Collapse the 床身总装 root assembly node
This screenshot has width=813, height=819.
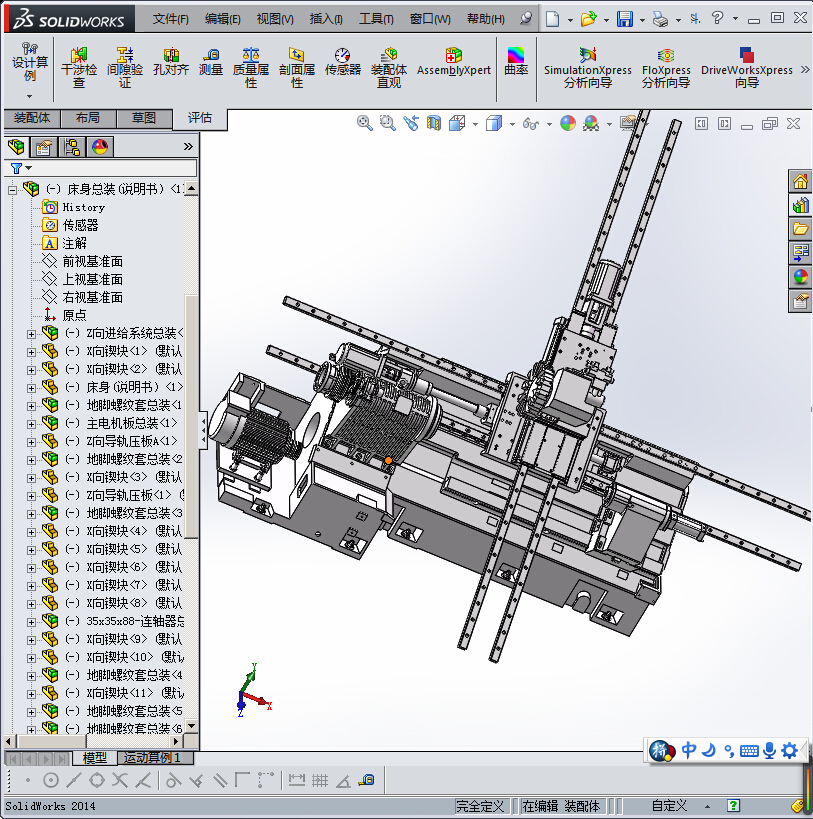[12, 189]
